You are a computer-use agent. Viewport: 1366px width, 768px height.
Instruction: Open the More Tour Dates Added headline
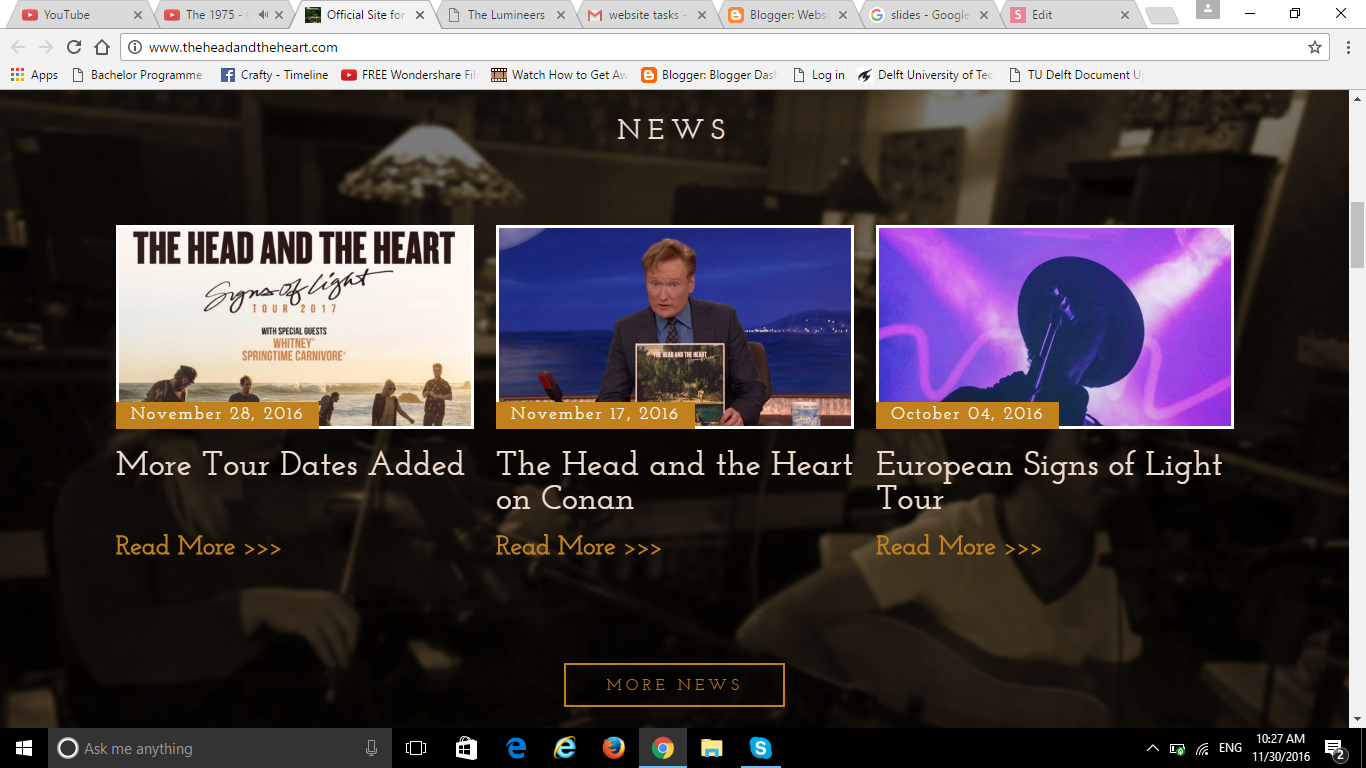coord(290,465)
